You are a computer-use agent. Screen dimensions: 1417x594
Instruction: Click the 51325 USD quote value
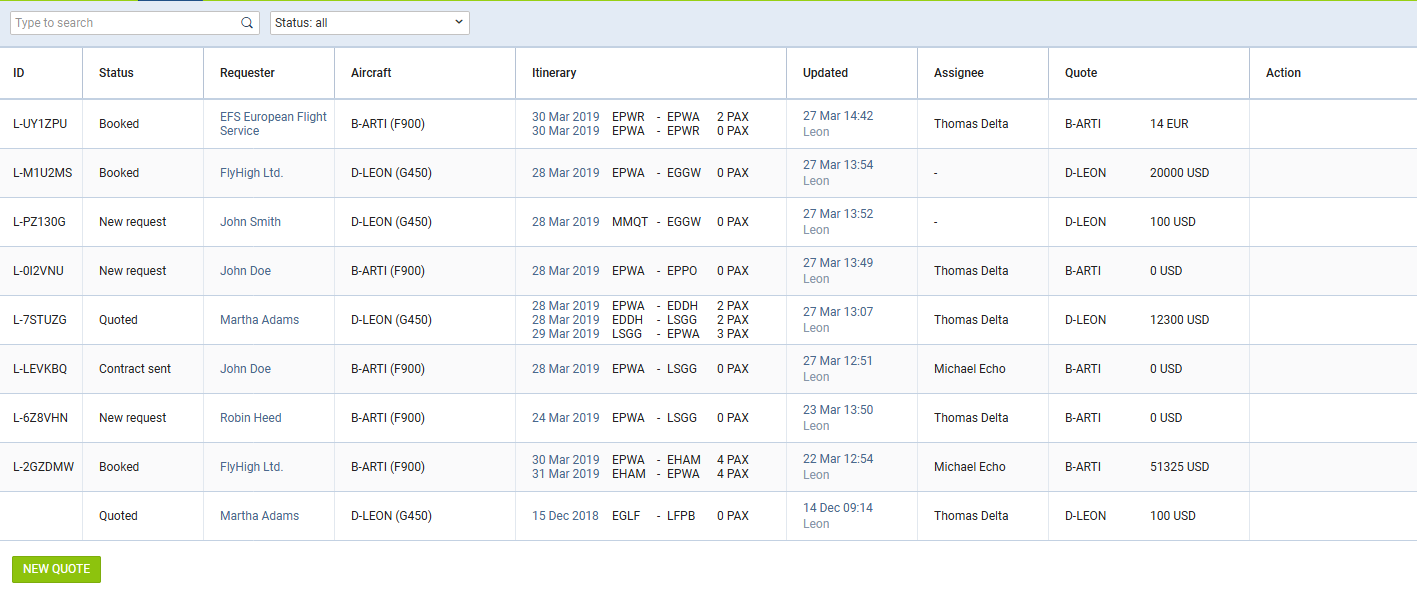tap(1180, 467)
